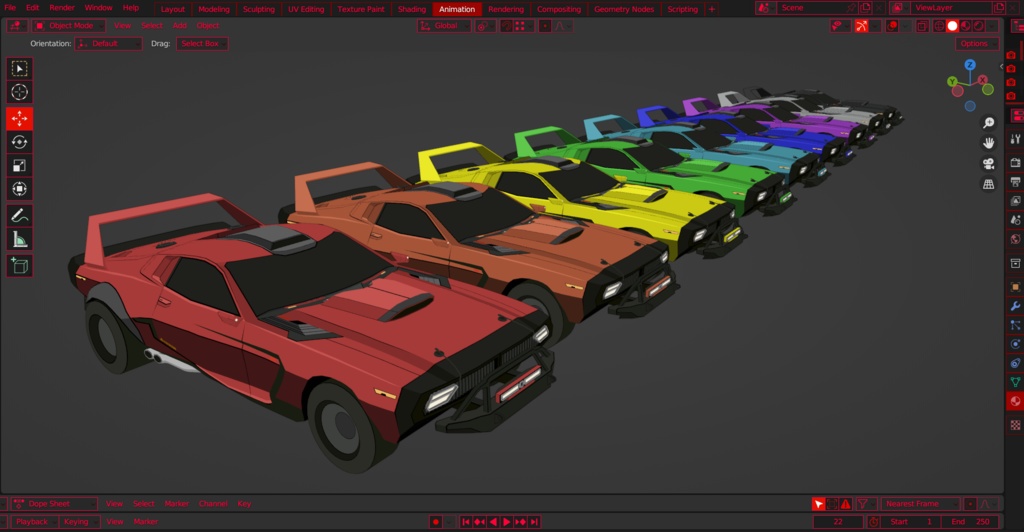
Task: Activate the Transform tool
Action: tap(20, 189)
